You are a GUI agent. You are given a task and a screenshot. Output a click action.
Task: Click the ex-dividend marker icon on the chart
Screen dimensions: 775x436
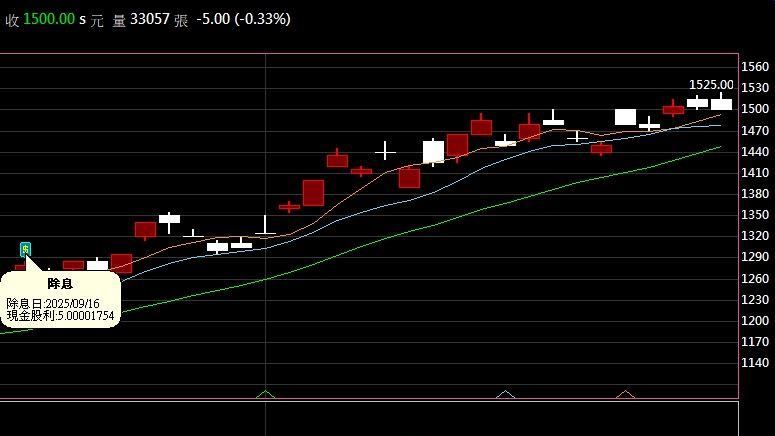25,249
